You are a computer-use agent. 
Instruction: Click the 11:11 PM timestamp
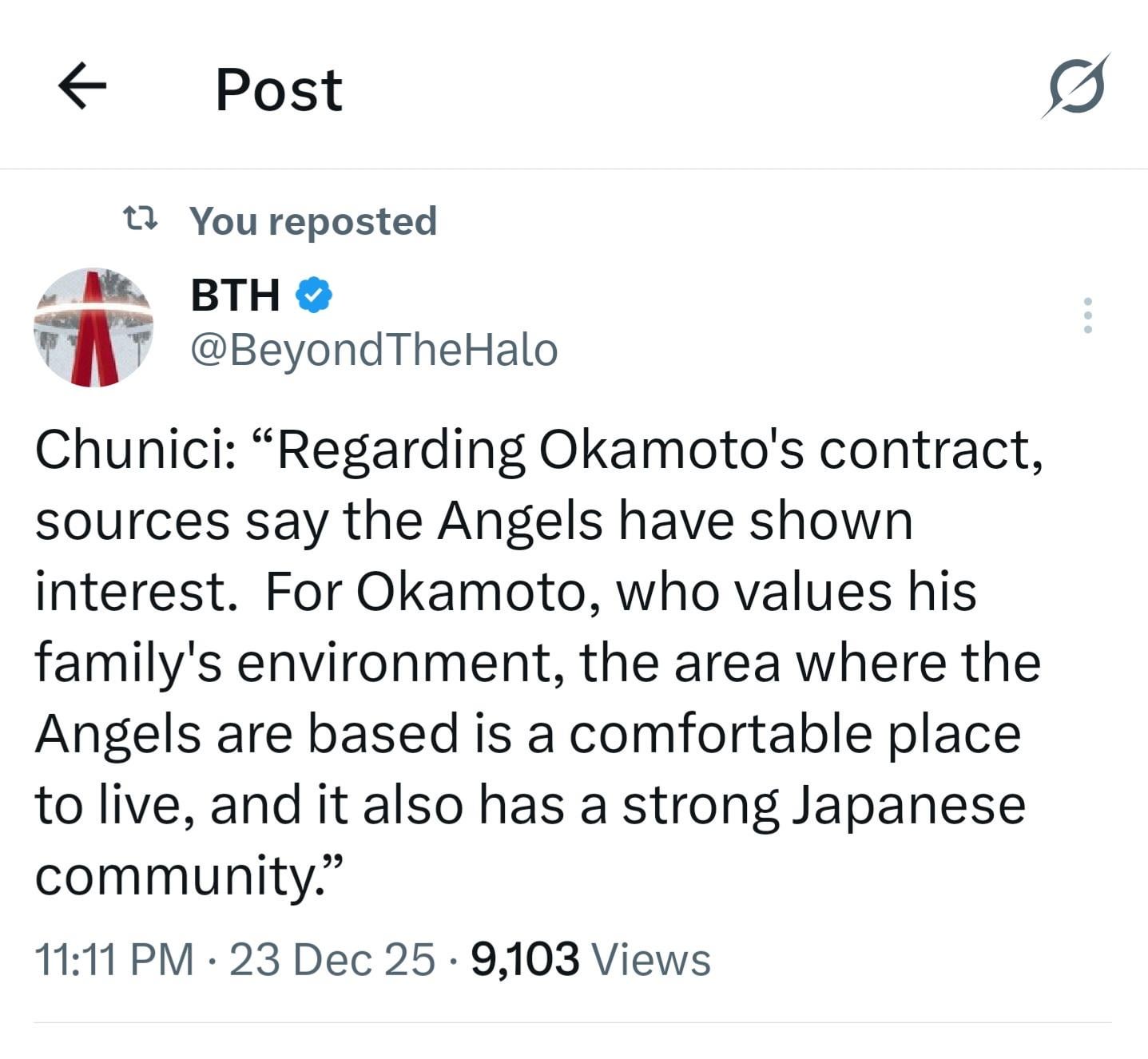[114, 959]
